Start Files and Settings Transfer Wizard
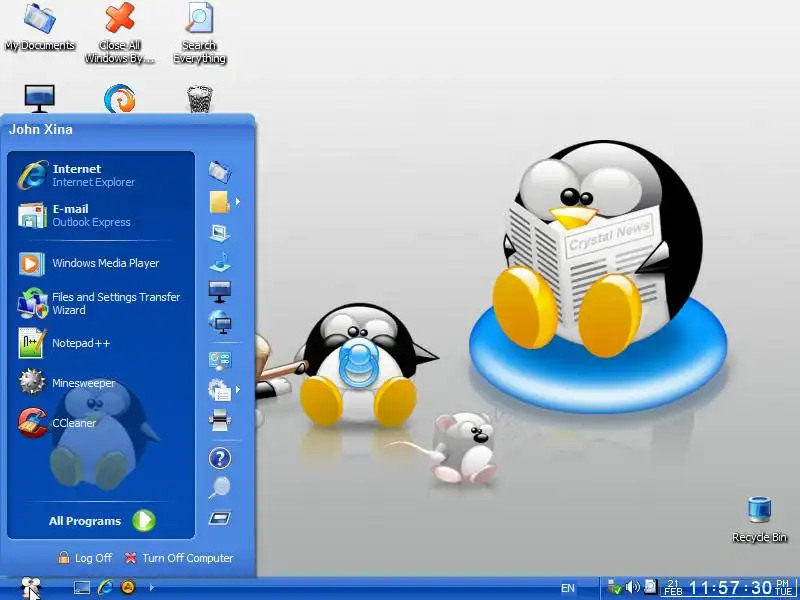Viewport: 800px width, 600px height. (x=101, y=304)
